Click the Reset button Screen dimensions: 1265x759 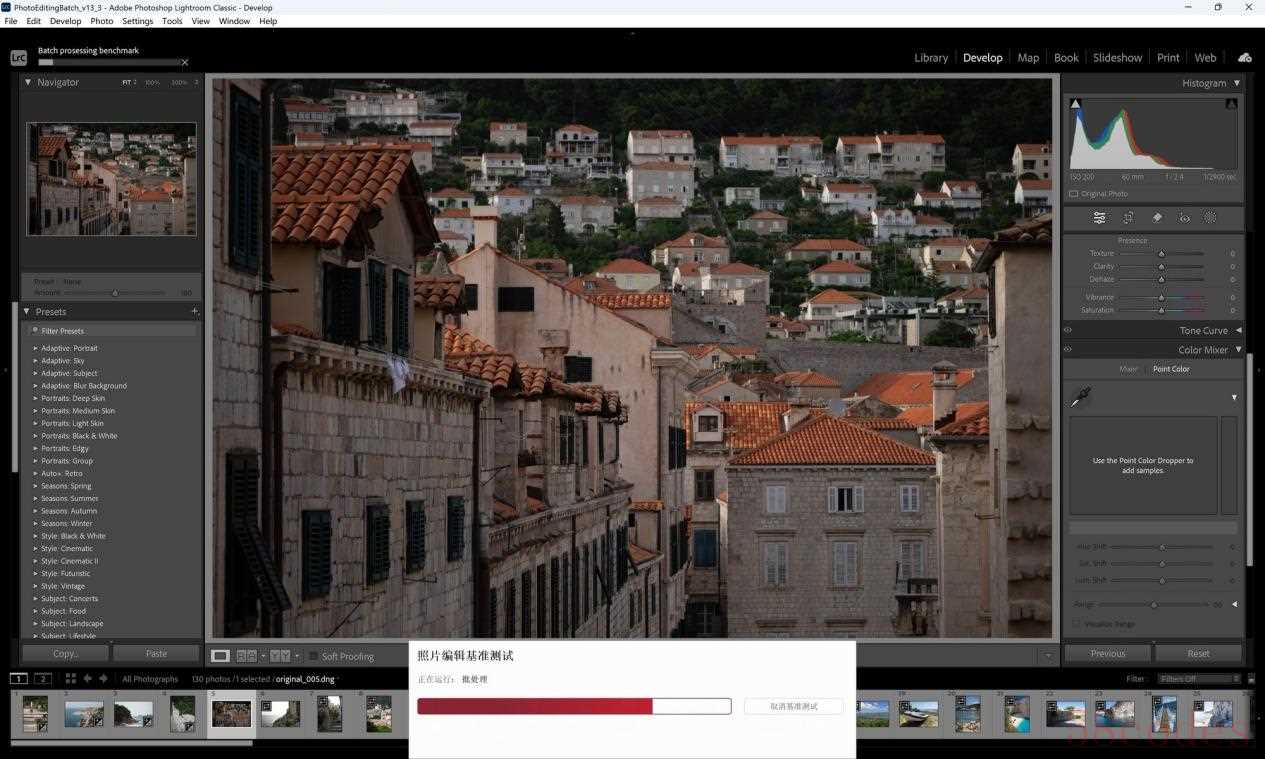coord(1198,653)
